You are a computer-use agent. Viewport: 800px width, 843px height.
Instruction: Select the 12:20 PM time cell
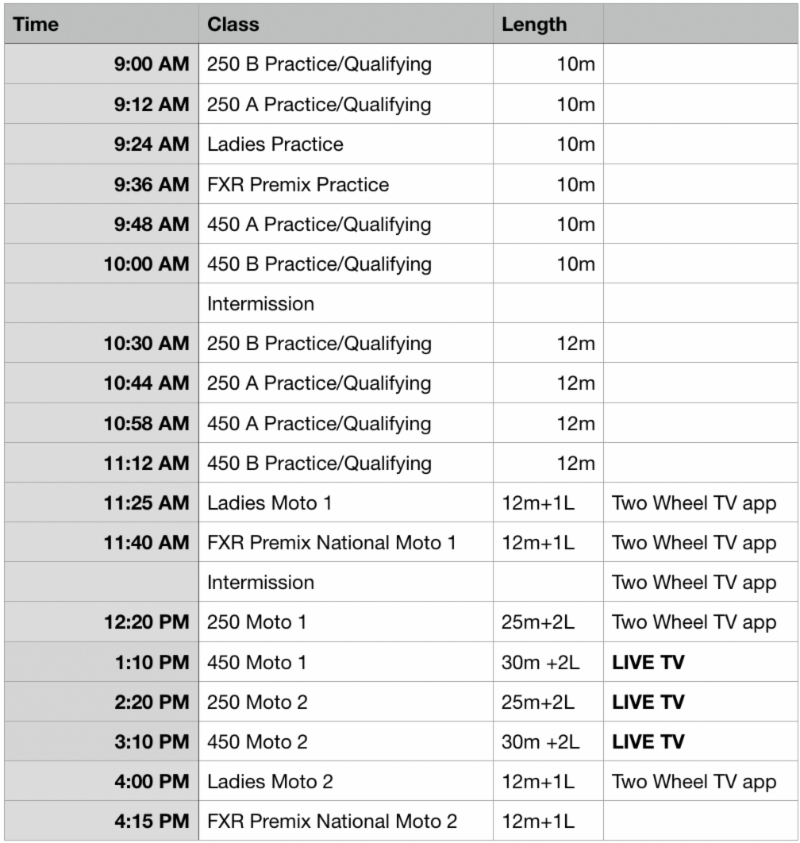pos(146,622)
